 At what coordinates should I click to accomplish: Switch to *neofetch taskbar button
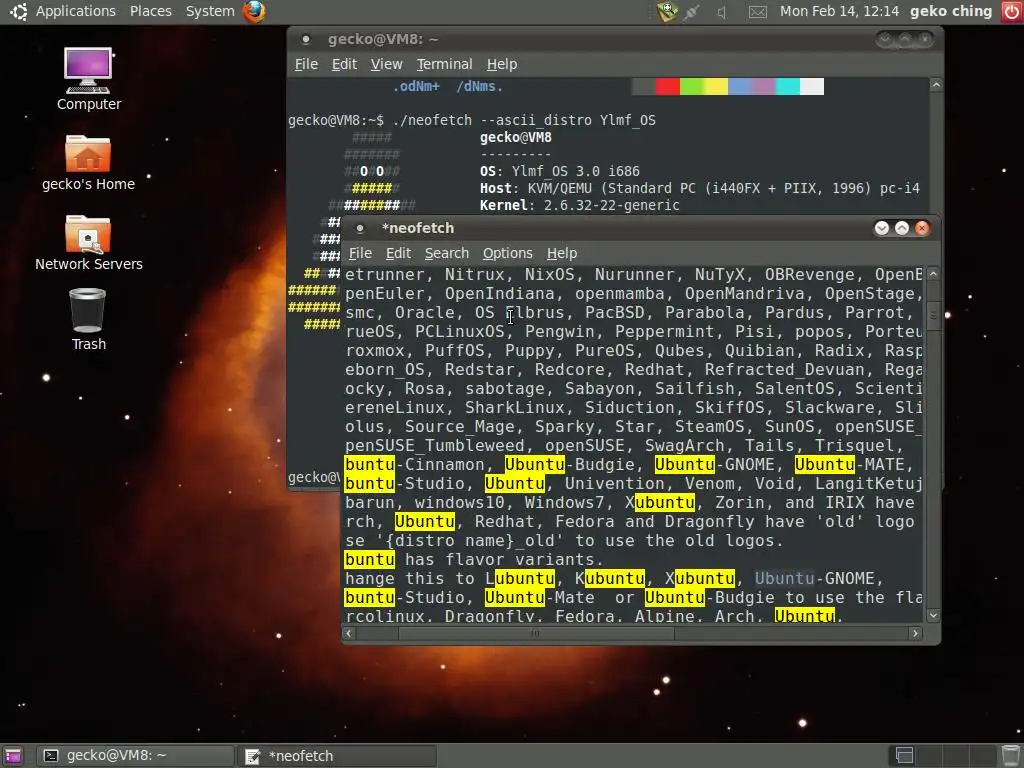pyautogui.click(x=337, y=756)
